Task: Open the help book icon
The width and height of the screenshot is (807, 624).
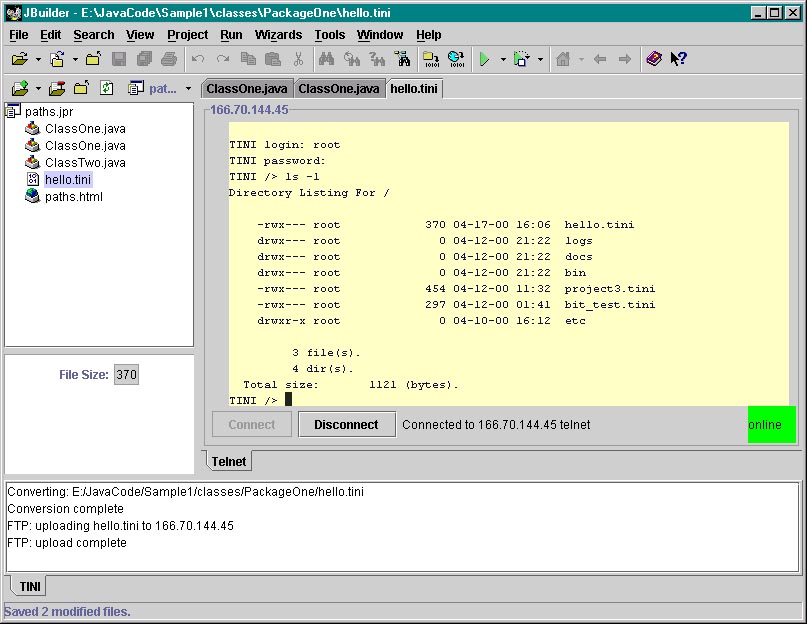Action: tap(653, 60)
